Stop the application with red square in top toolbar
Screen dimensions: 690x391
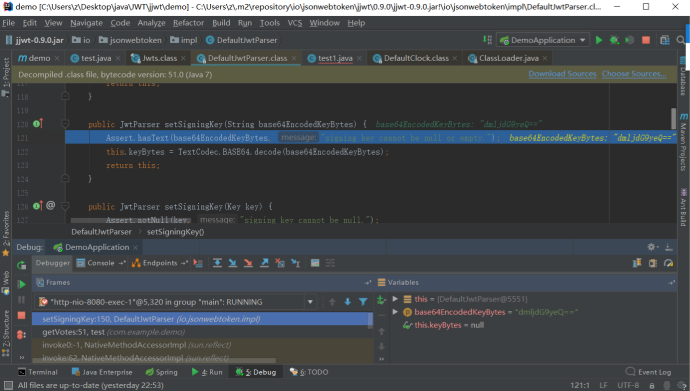tap(646, 40)
